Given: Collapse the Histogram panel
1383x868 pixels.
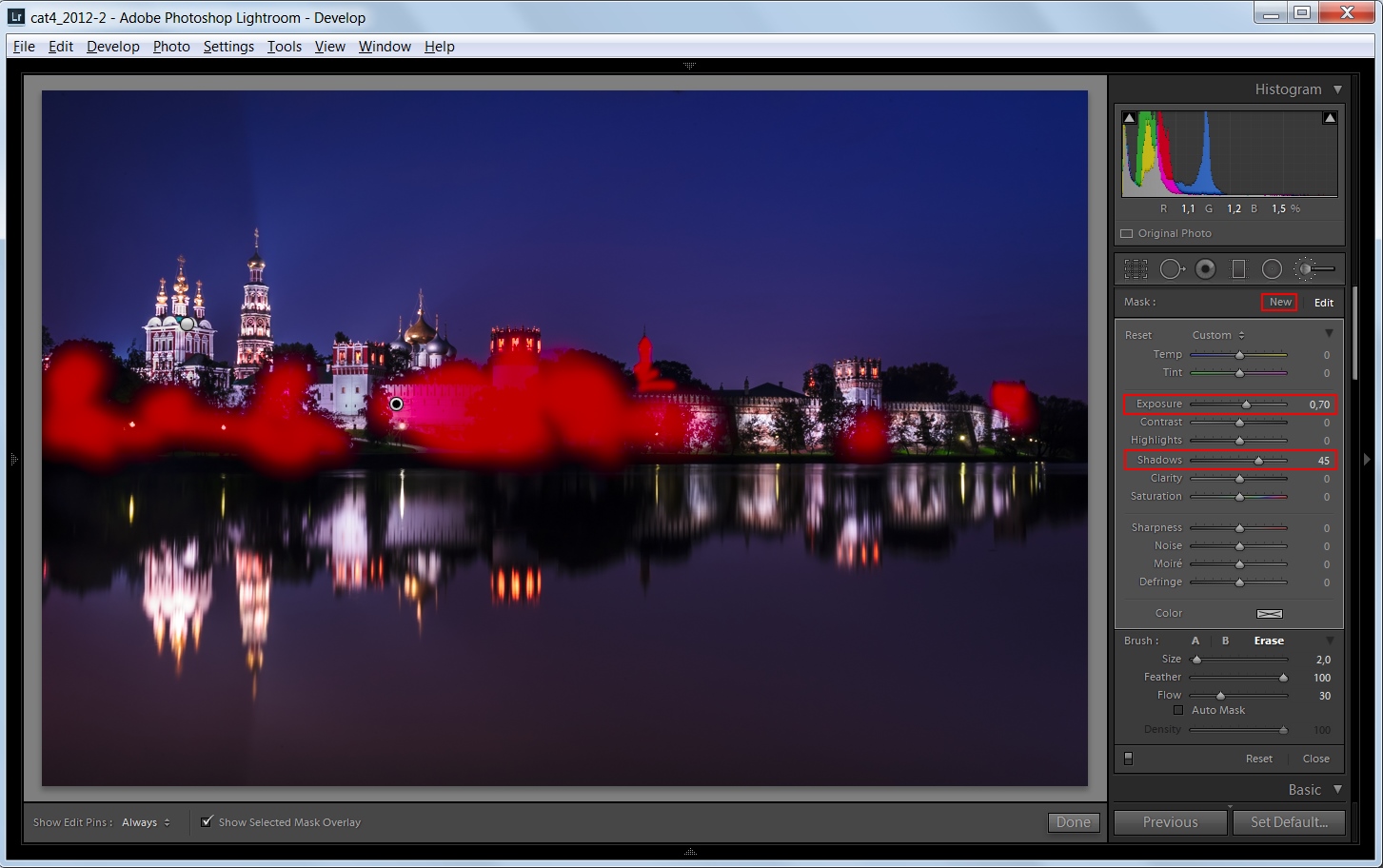Looking at the screenshot, I should 1337,89.
